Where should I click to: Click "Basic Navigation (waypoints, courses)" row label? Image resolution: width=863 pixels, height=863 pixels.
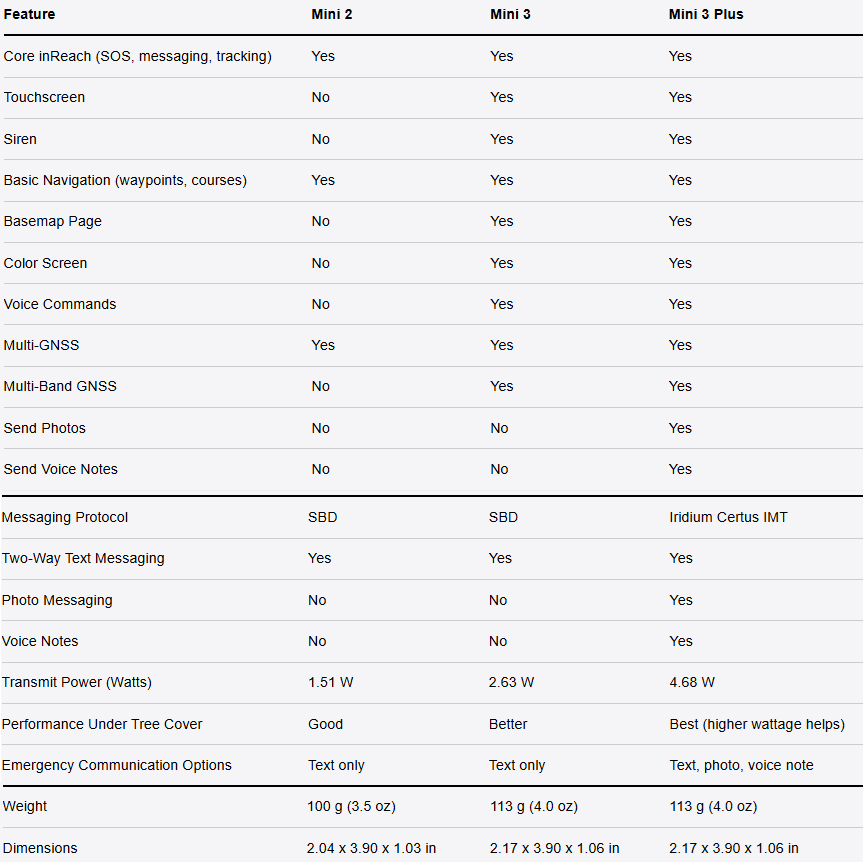(x=125, y=180)
